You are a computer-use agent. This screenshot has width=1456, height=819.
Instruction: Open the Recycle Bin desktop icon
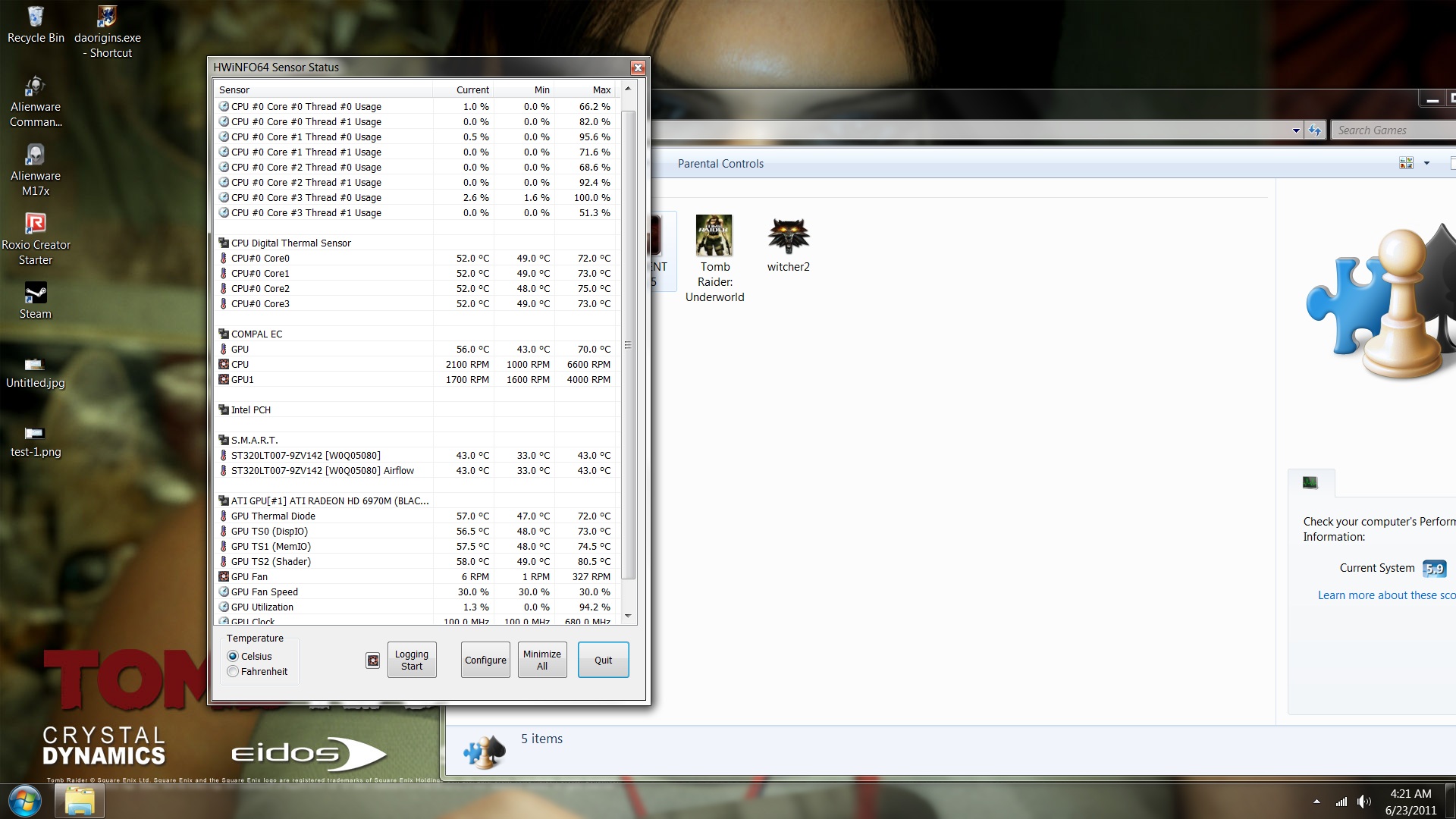pyautogui.click(x=35, y=24)
